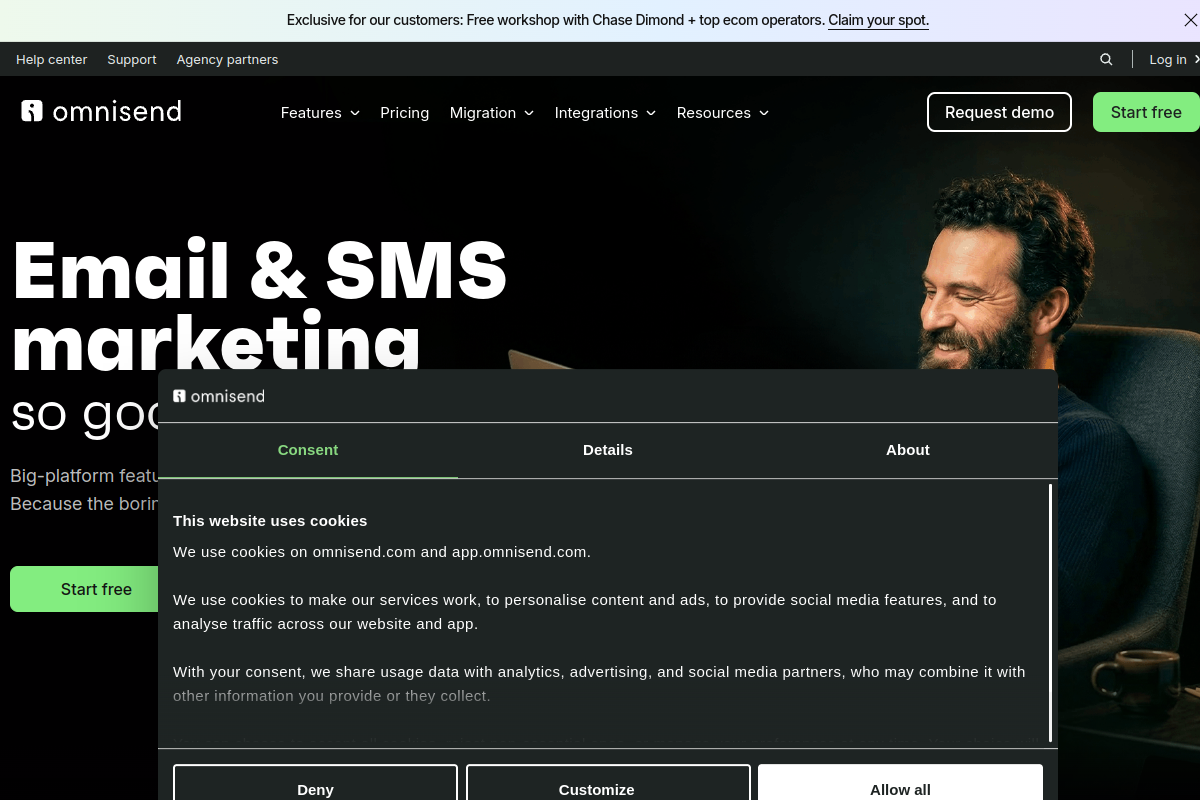Allow all cookies
Image resolution: width=1200 pixels, height=800 pixels.
point(900,783)
